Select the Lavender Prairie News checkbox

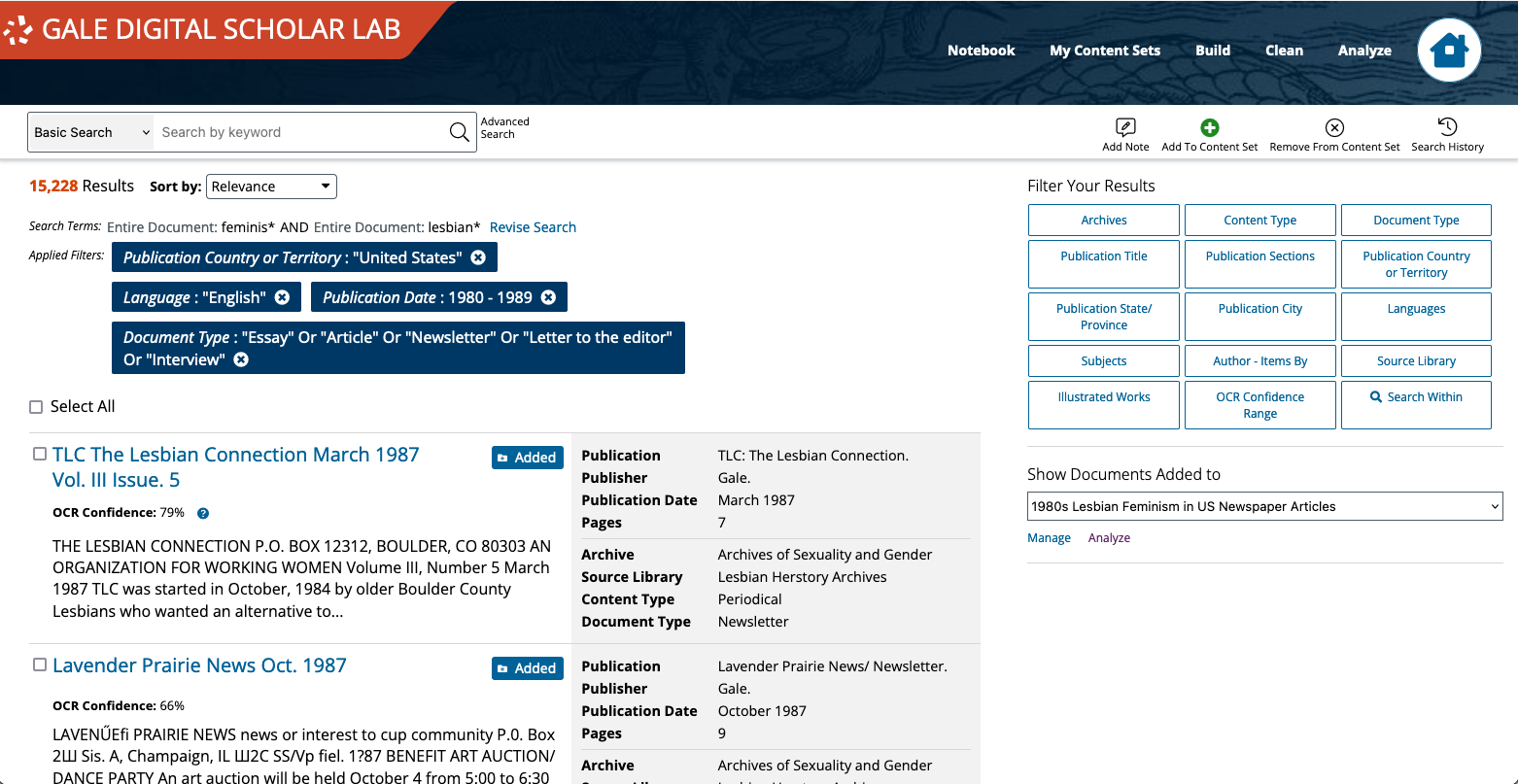40,665
